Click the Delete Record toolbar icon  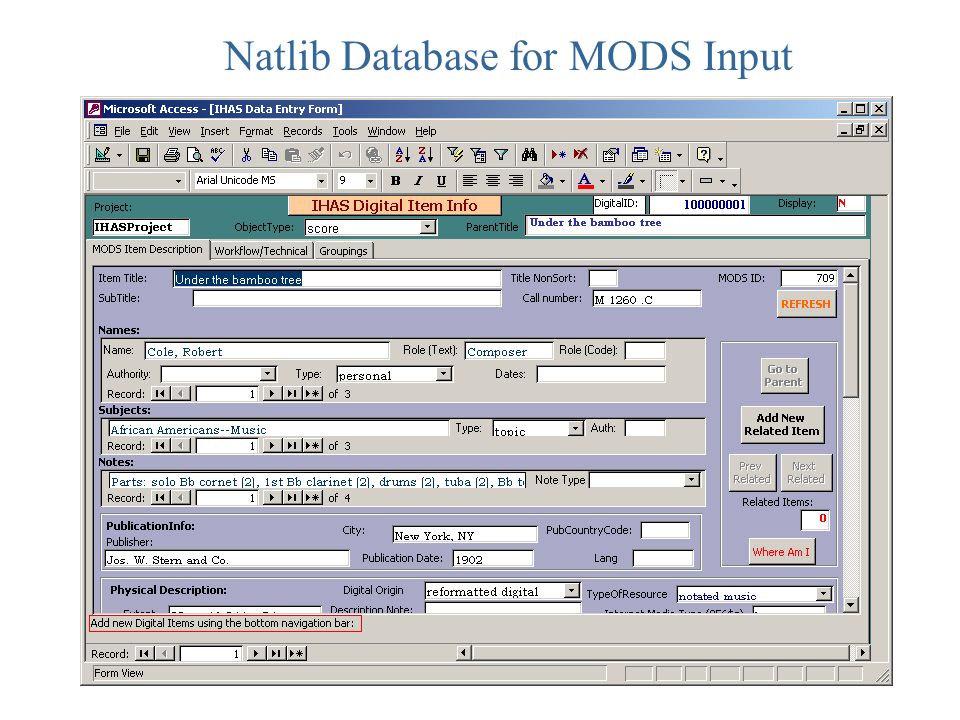coord(581,156)
